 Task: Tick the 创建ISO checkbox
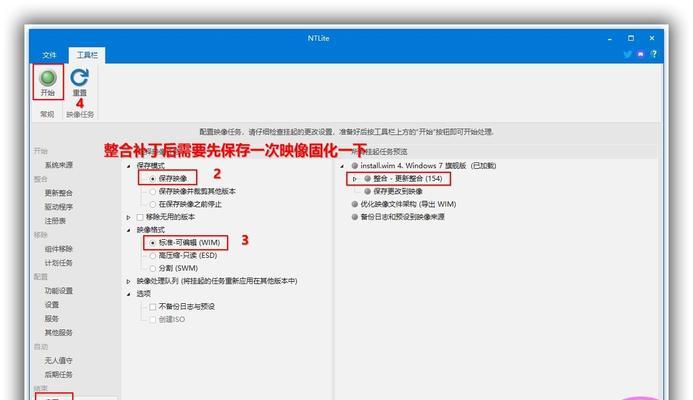click(152, 320)
